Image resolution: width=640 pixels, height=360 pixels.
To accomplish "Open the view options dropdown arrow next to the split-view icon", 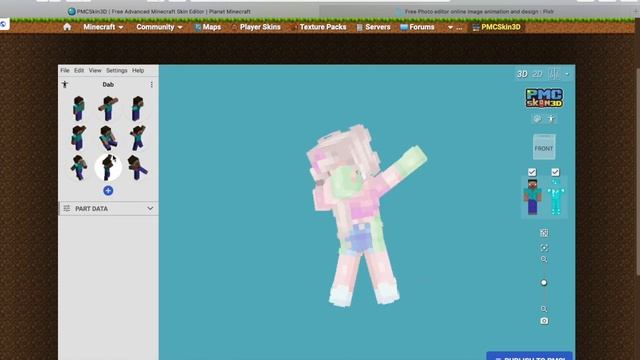I will pyautogui.click(x=567, y=74).
